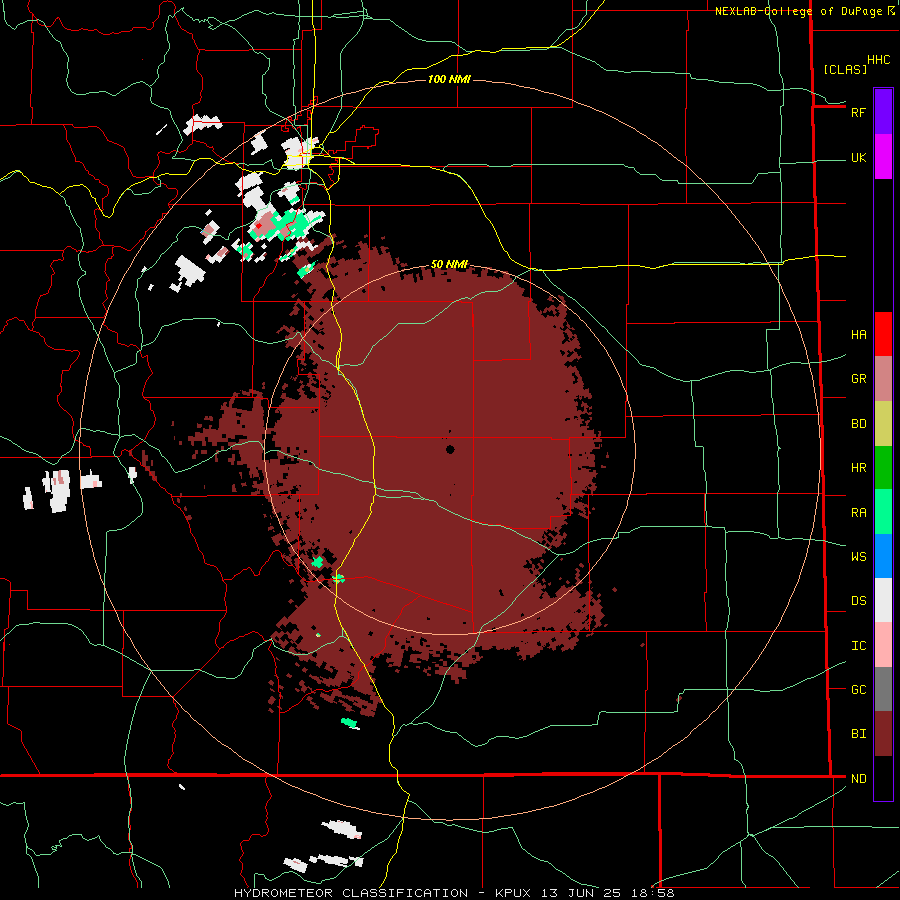Viewport: 900px width, 900px height.
Task: Click the [CLAS] legend heading
Action: point(845,69)
